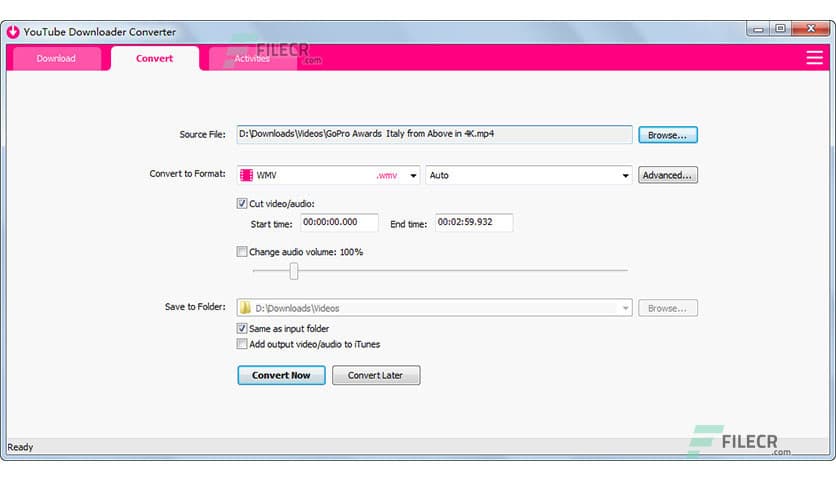The image size is (836, 484).
Task: Minimize the YouTube Downloader Converter window
Action: 758,29
